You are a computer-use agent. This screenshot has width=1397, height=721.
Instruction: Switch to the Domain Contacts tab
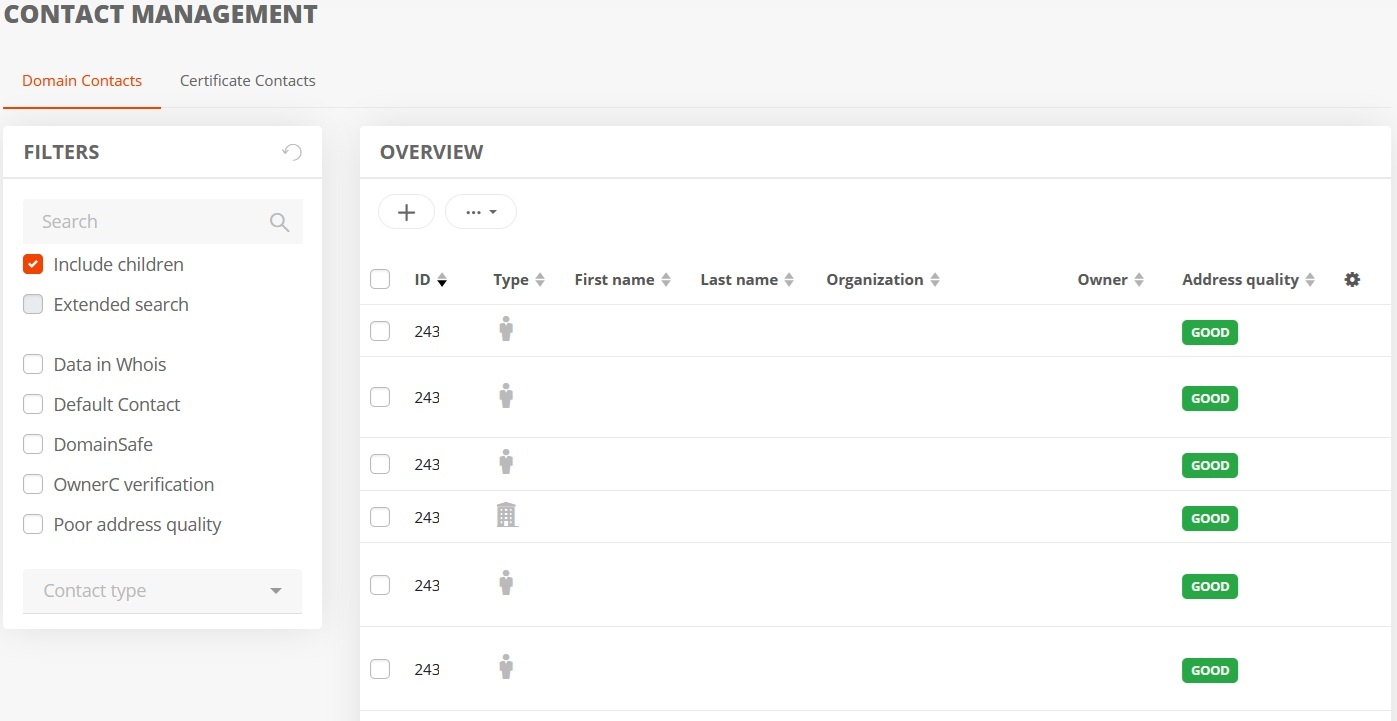click(82, 81)
